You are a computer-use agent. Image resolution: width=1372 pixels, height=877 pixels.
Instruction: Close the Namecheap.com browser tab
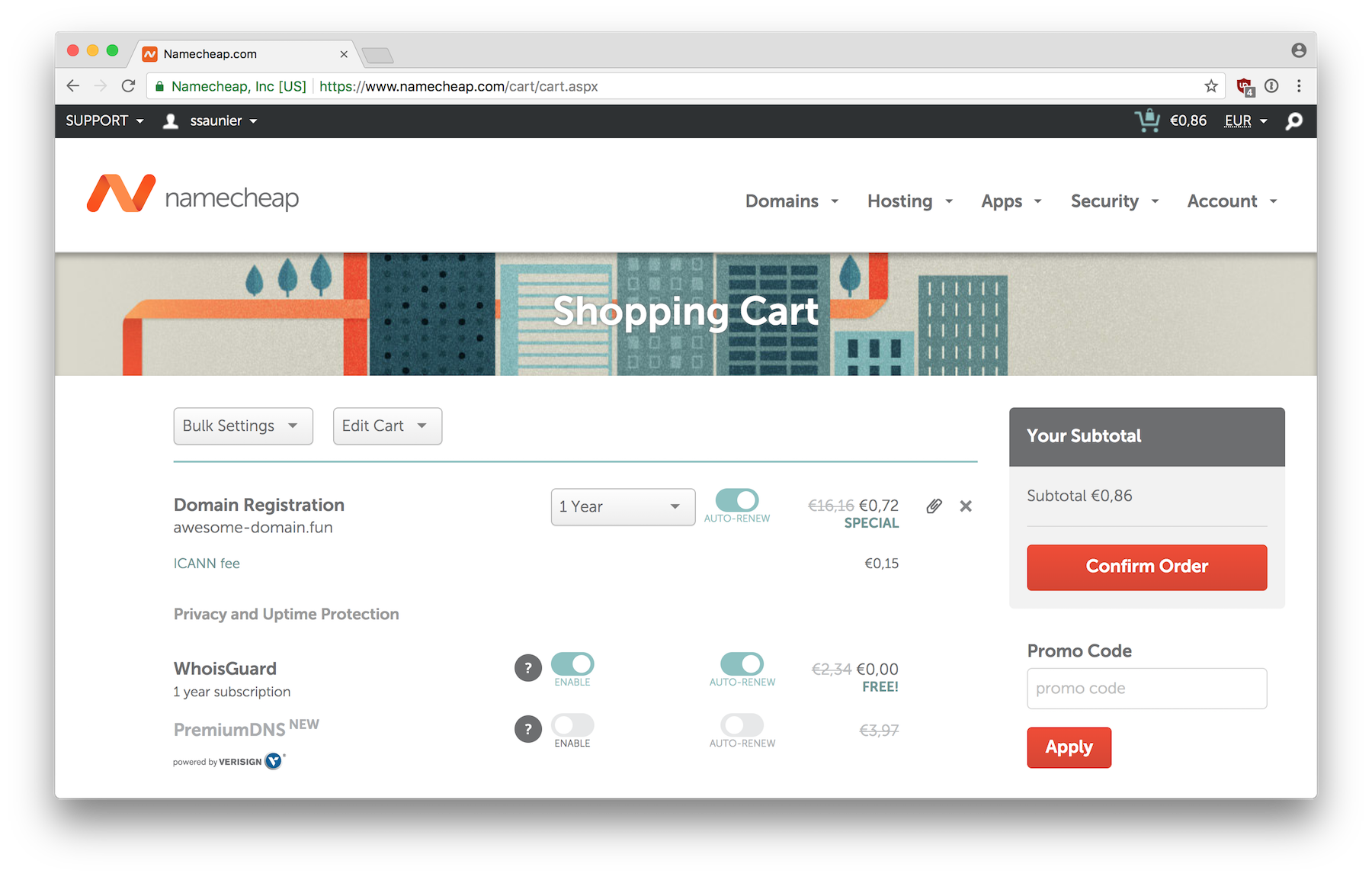pos(344,54)
